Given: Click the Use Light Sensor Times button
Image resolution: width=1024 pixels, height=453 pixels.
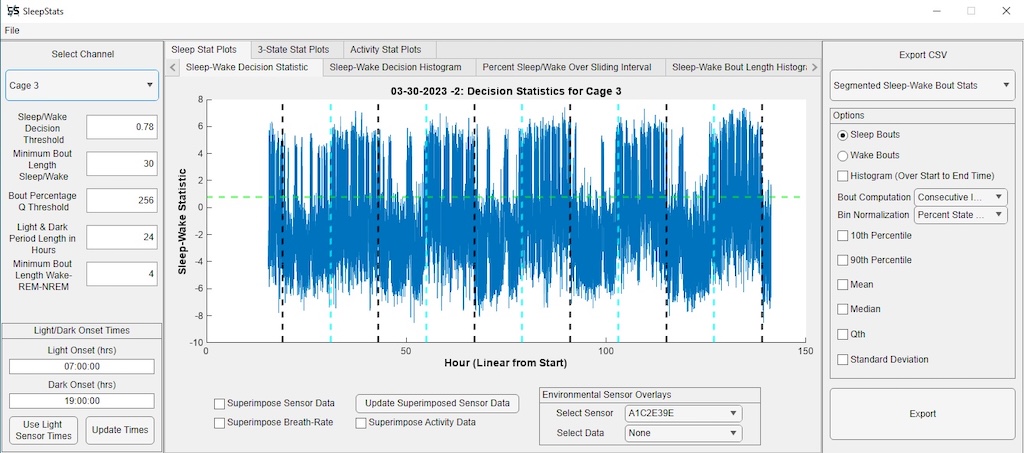Looking at the screenshot, I should coord(44,430).
